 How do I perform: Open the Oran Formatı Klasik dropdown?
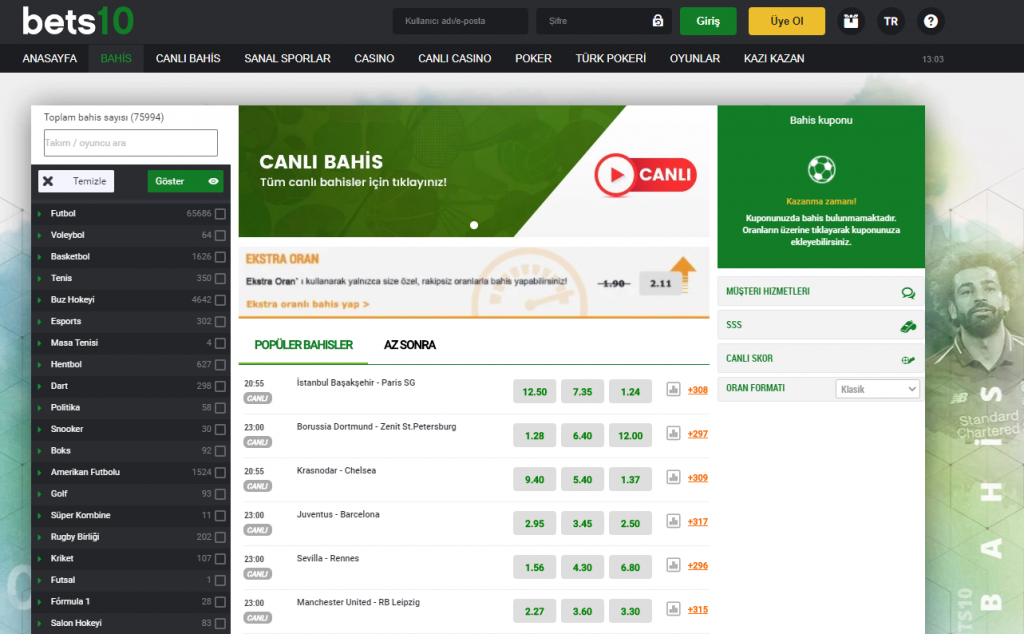coord(877,388)
